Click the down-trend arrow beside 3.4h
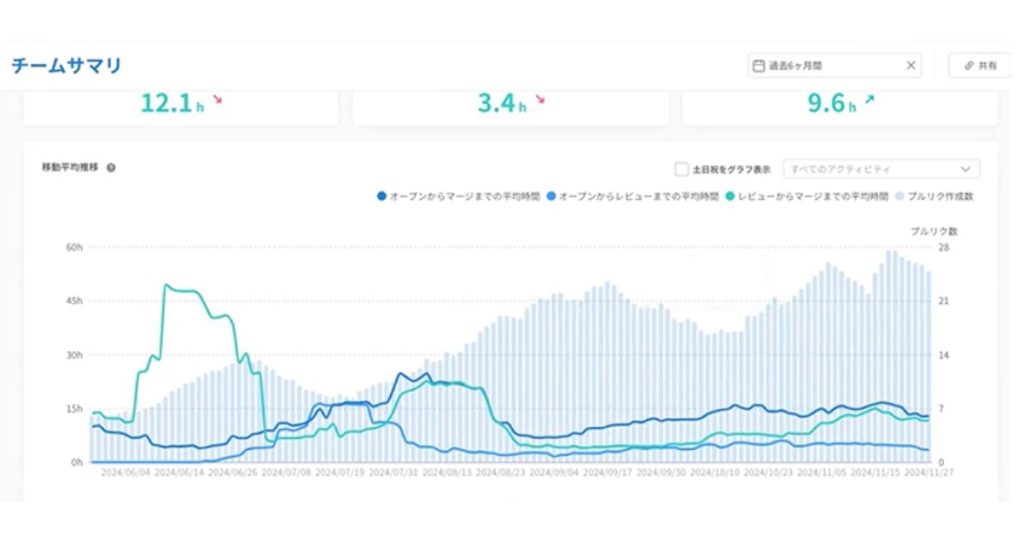Viewport: 1024px width, 538px height. point(540,100)
